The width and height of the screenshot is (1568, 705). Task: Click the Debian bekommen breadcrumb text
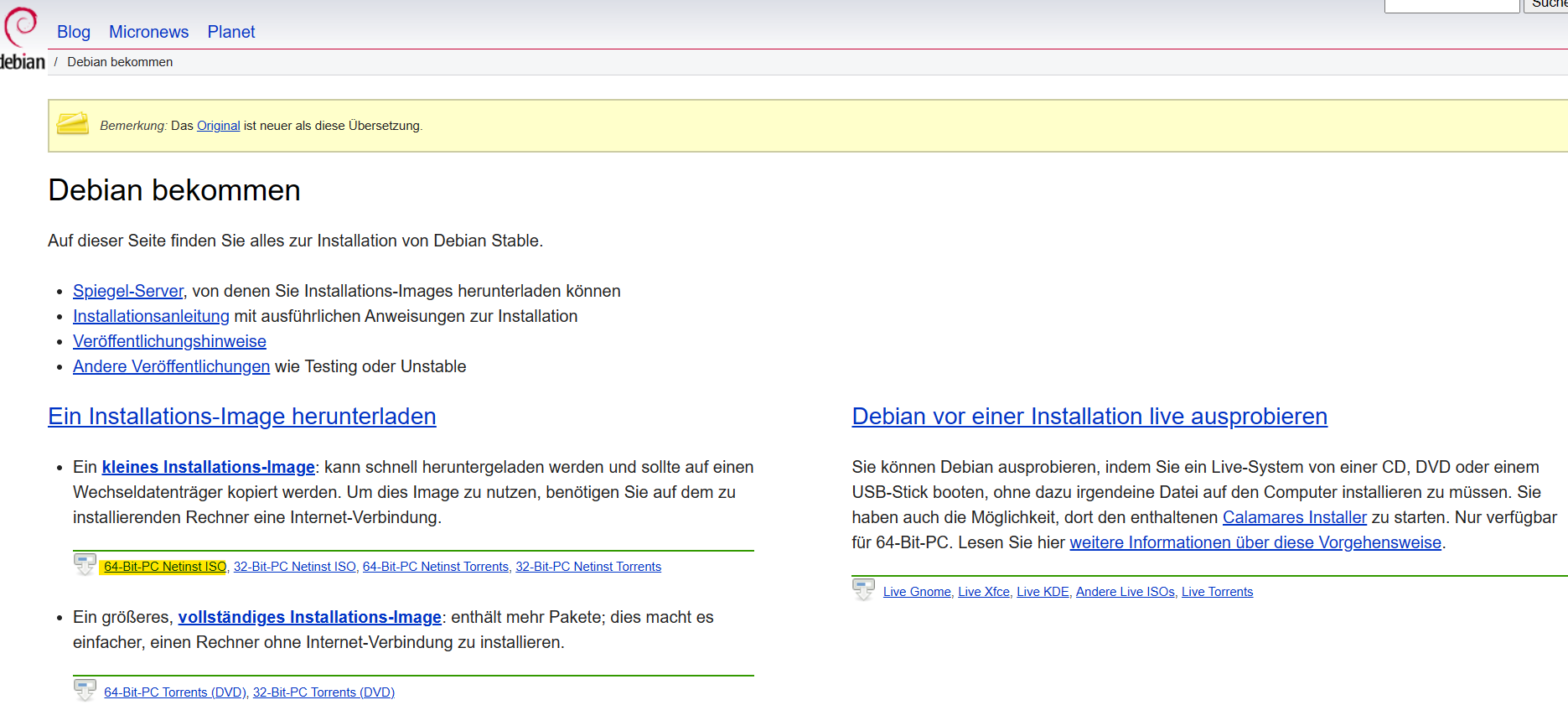[x=120, y=62]
